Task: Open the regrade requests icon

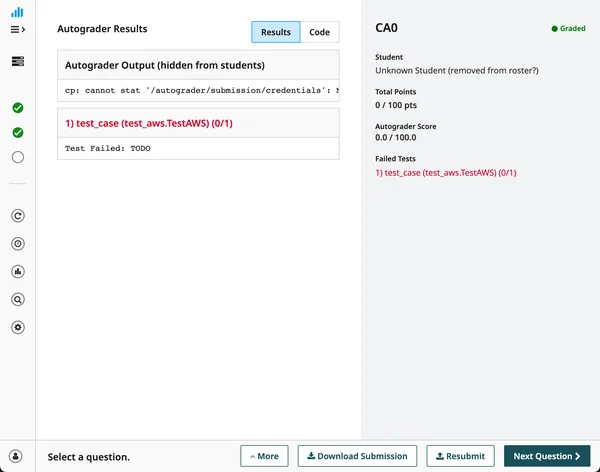Action: coord(18,216)
